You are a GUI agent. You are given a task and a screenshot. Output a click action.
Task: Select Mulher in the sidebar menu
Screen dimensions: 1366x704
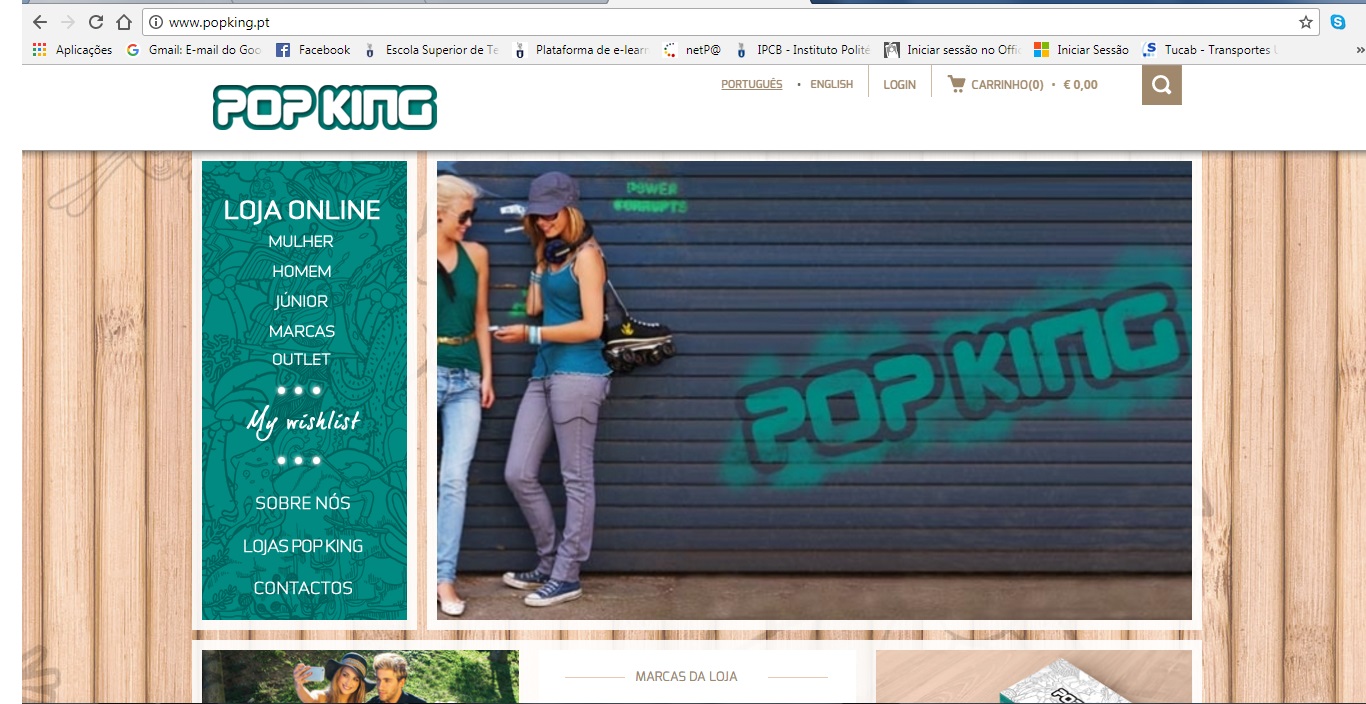[x=301, y=241]
